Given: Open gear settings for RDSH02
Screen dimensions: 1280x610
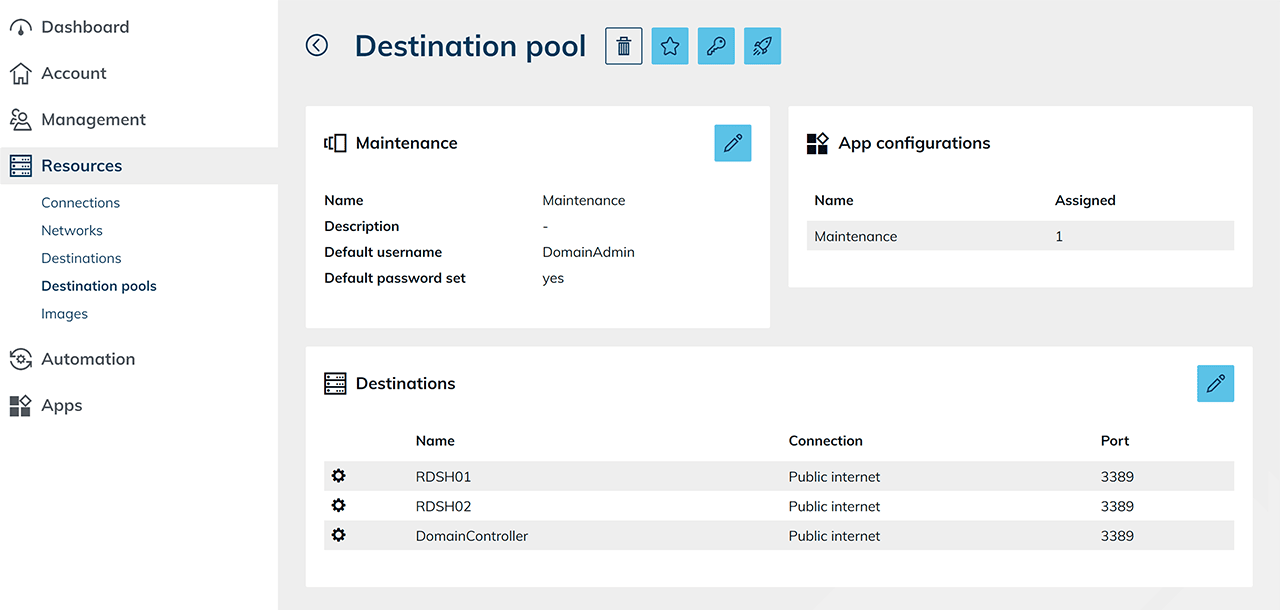Looking at the screenshot, I should pos(339,506).
